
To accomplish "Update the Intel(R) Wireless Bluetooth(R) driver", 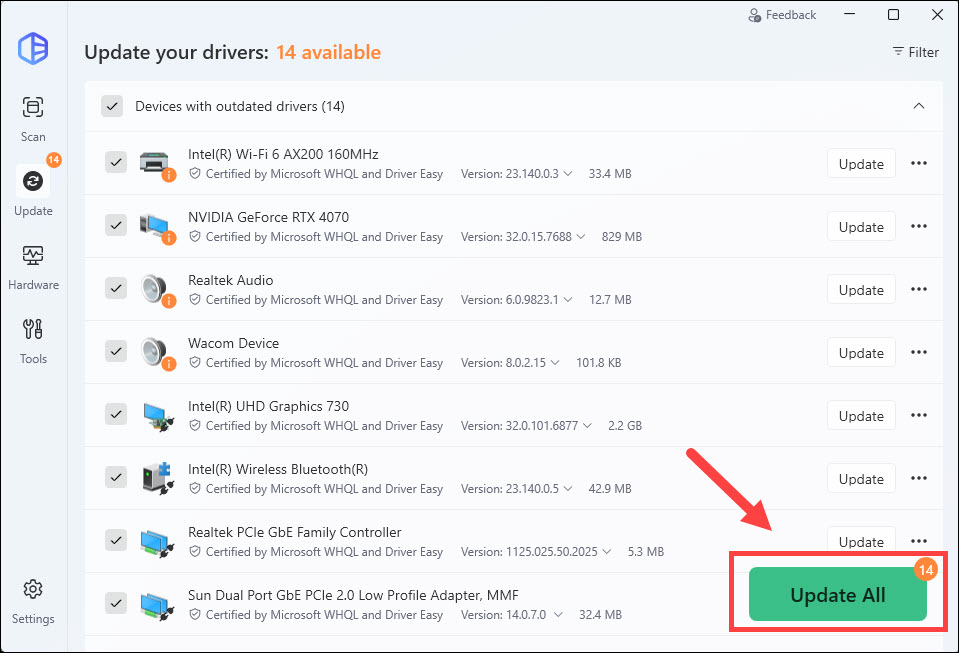I will [861, 479].
